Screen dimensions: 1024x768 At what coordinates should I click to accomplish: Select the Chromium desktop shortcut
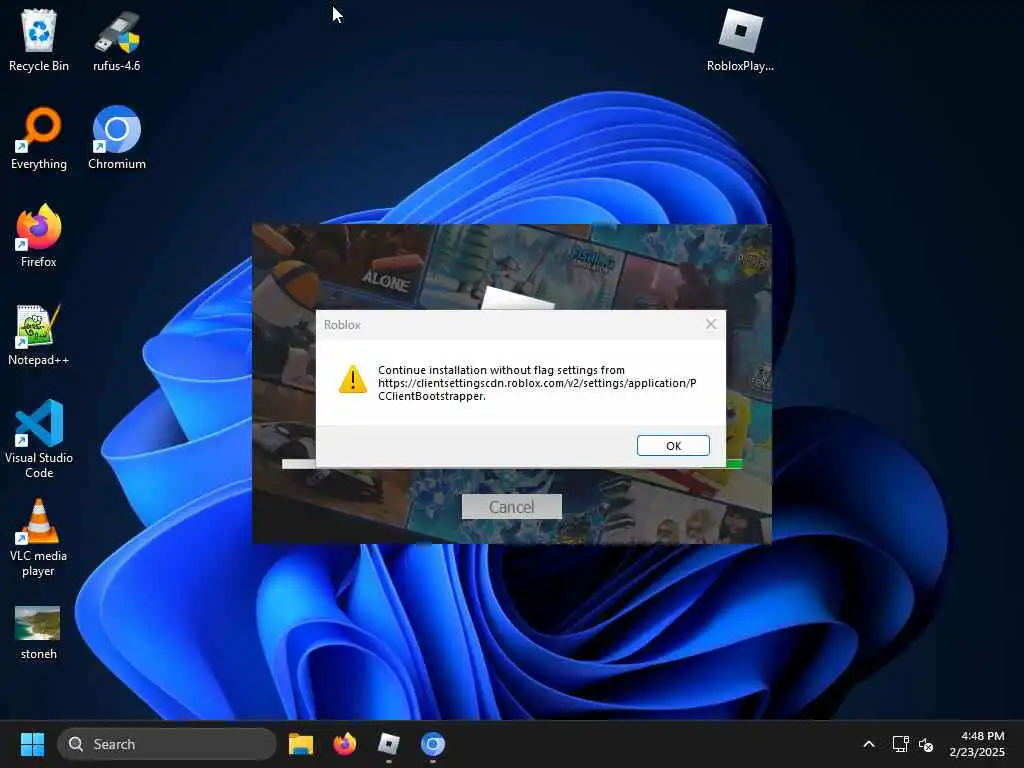[x=117, y=138]
